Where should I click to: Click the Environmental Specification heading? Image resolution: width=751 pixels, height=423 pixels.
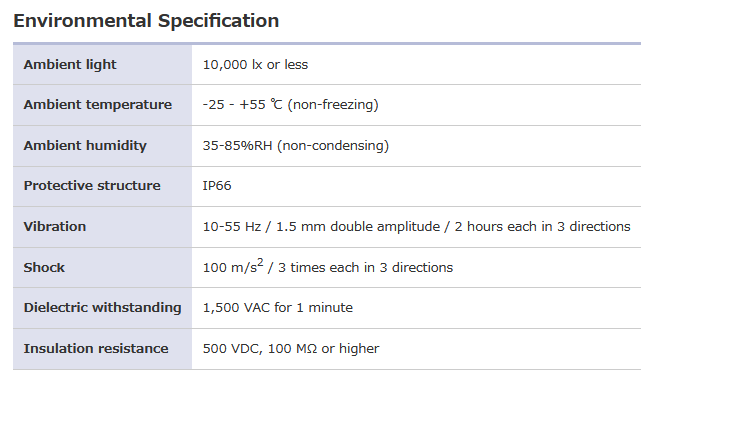[146, 21]
